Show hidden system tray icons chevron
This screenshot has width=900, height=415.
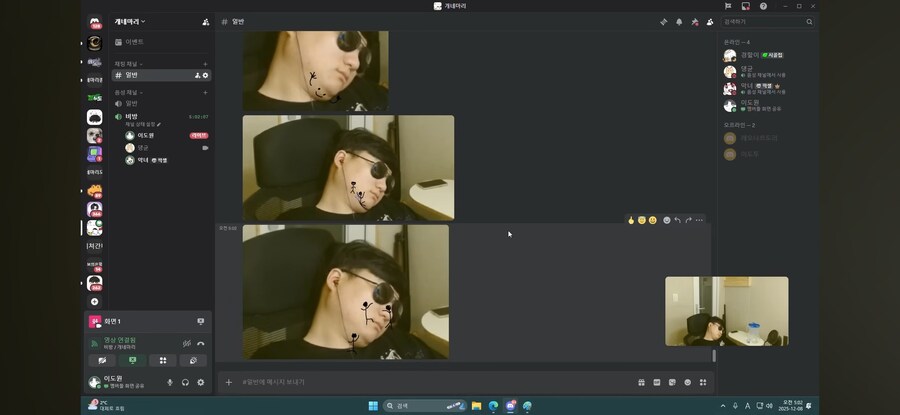pos(723,406)
